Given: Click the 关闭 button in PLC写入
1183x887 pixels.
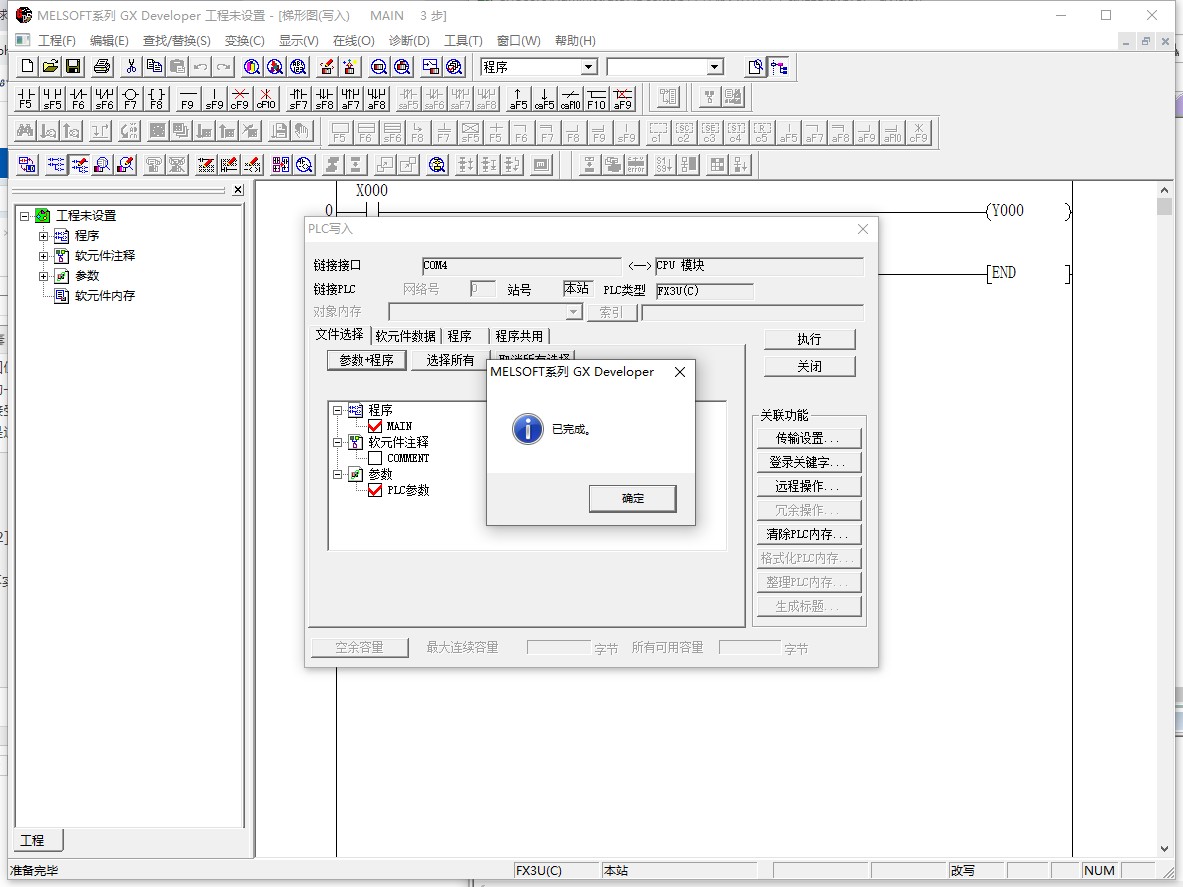Looking at the screenshot, I should 810,367.
